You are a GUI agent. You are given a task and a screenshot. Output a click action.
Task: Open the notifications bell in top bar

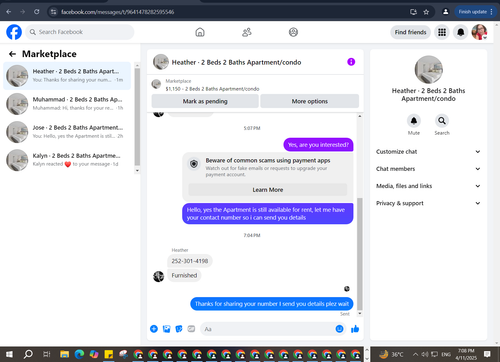click(461, 32)
